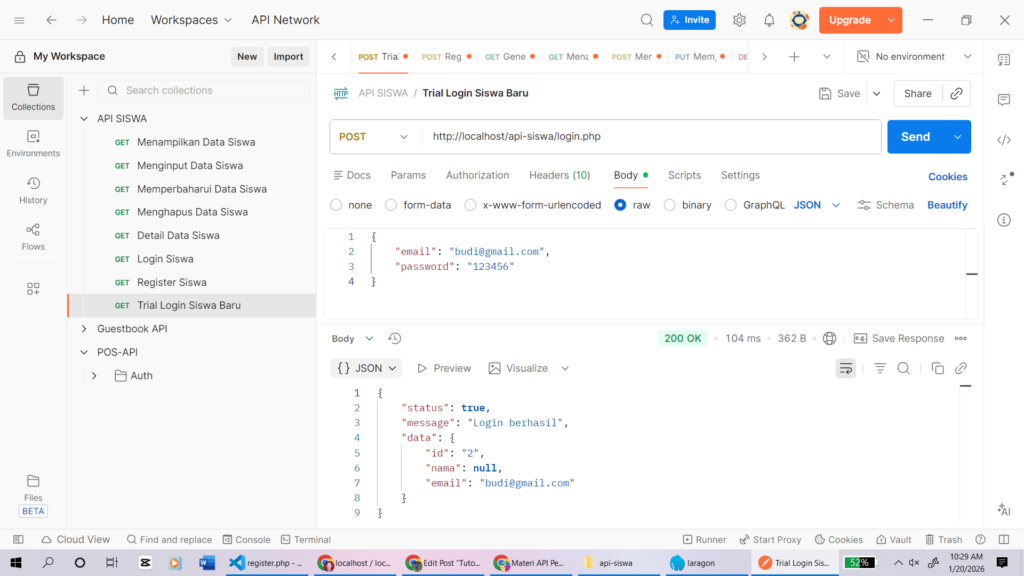Expand the Guestbook API collection
The image size is (1024, 576).
84,328
